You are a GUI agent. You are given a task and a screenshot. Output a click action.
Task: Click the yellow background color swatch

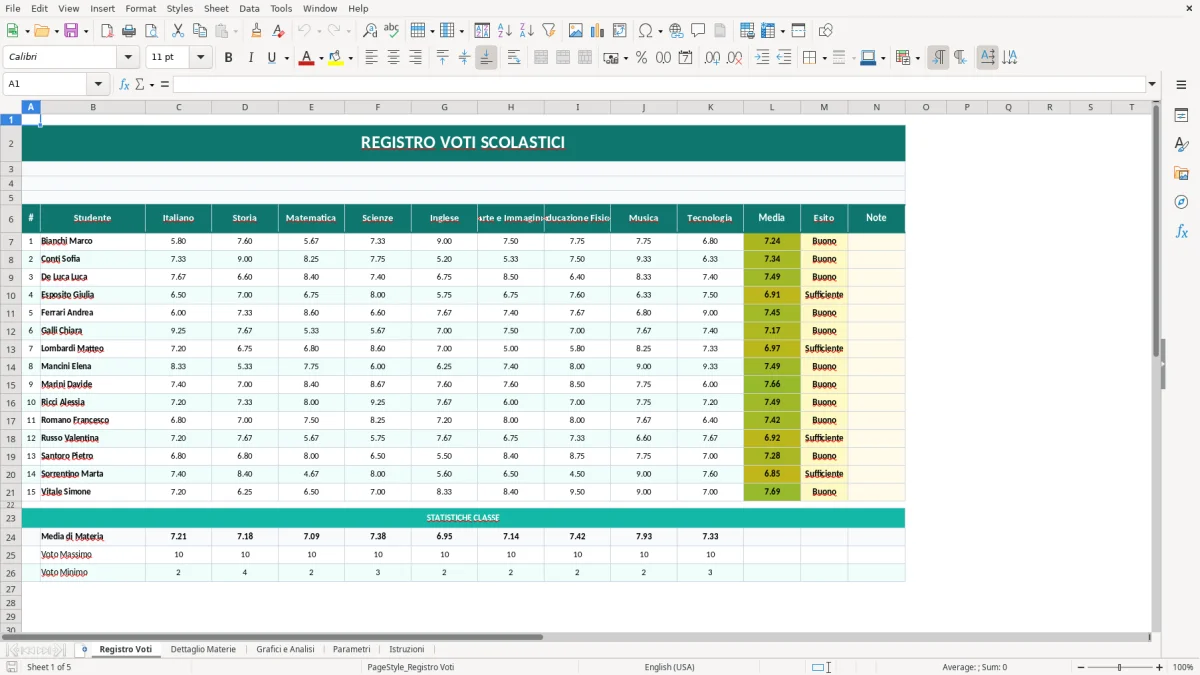(x=335, y=58)
